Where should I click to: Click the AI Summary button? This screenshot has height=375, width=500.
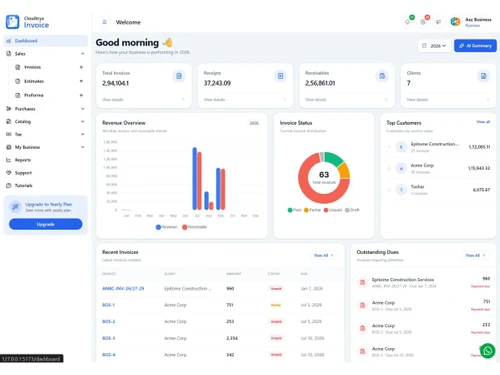475,46
